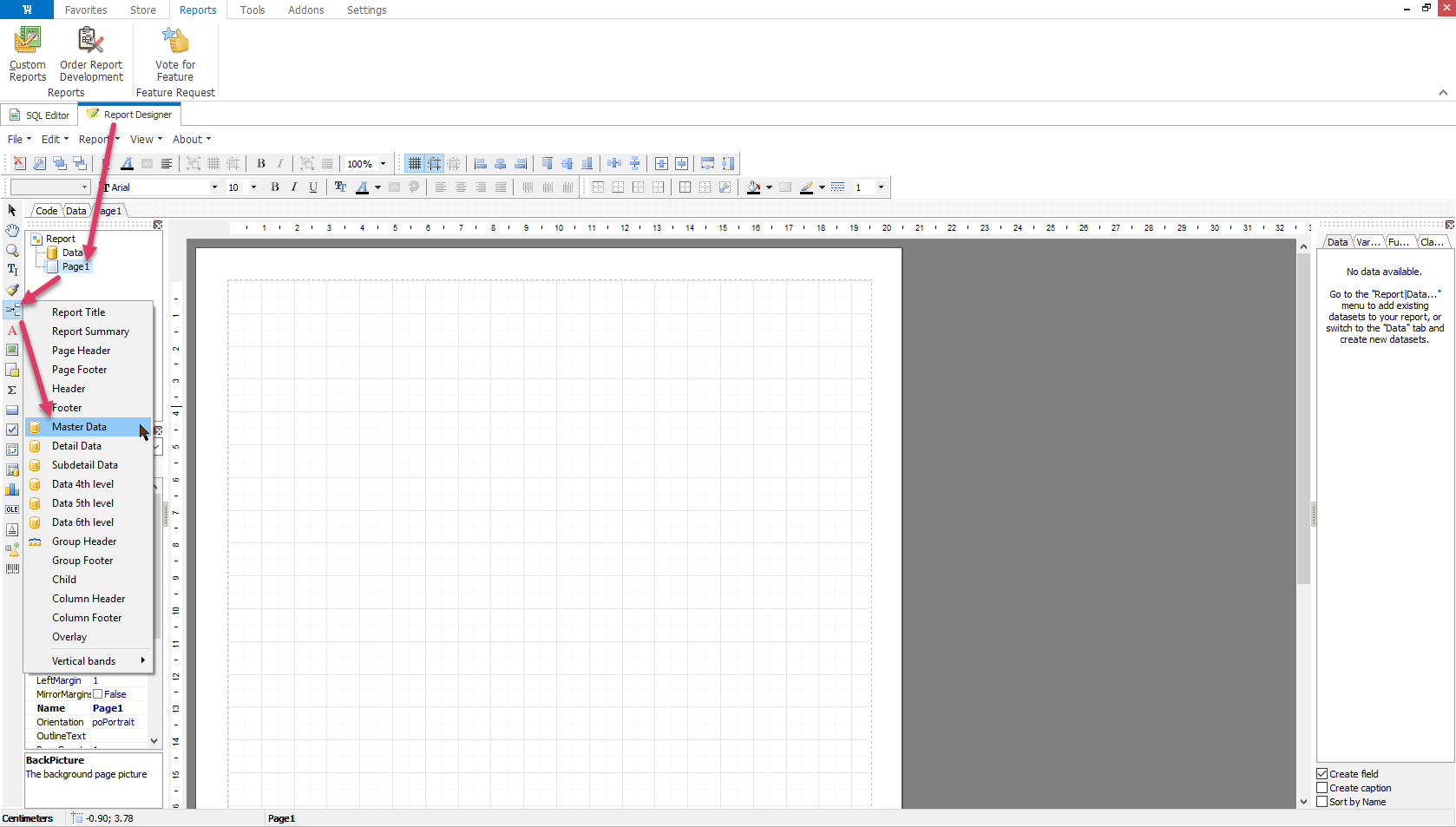The image size is (1456, 827).
Task: Insert a Picture object from toolbar
Action: 12,350
